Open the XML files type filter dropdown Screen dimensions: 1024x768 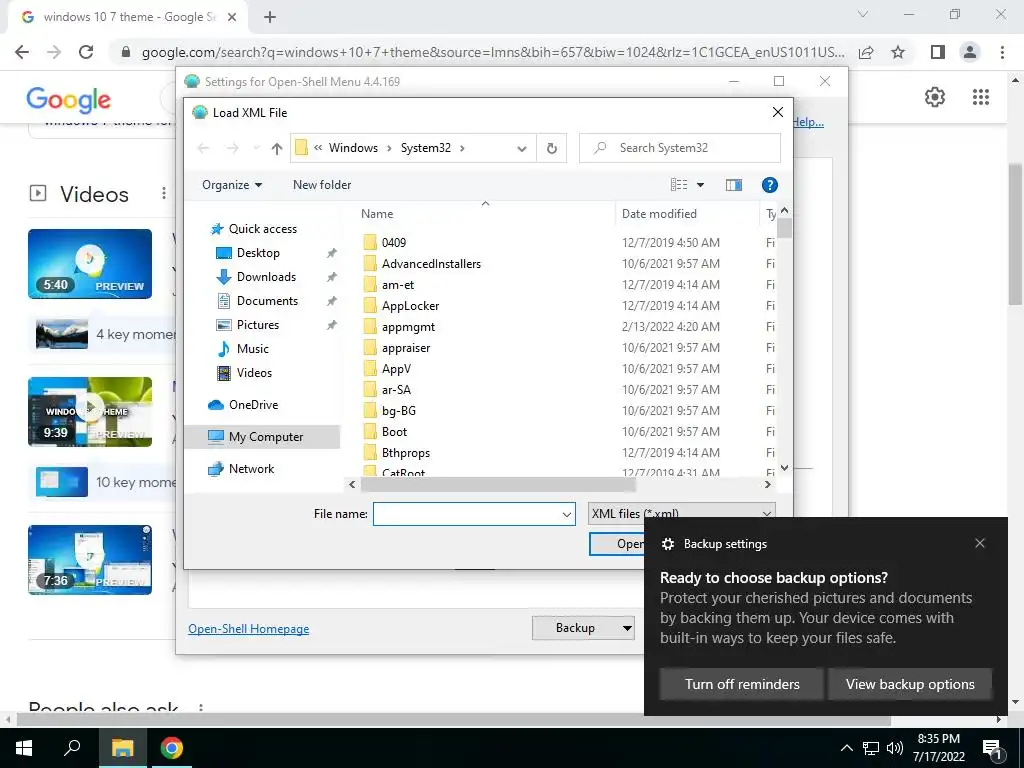[x=681, y=513]
